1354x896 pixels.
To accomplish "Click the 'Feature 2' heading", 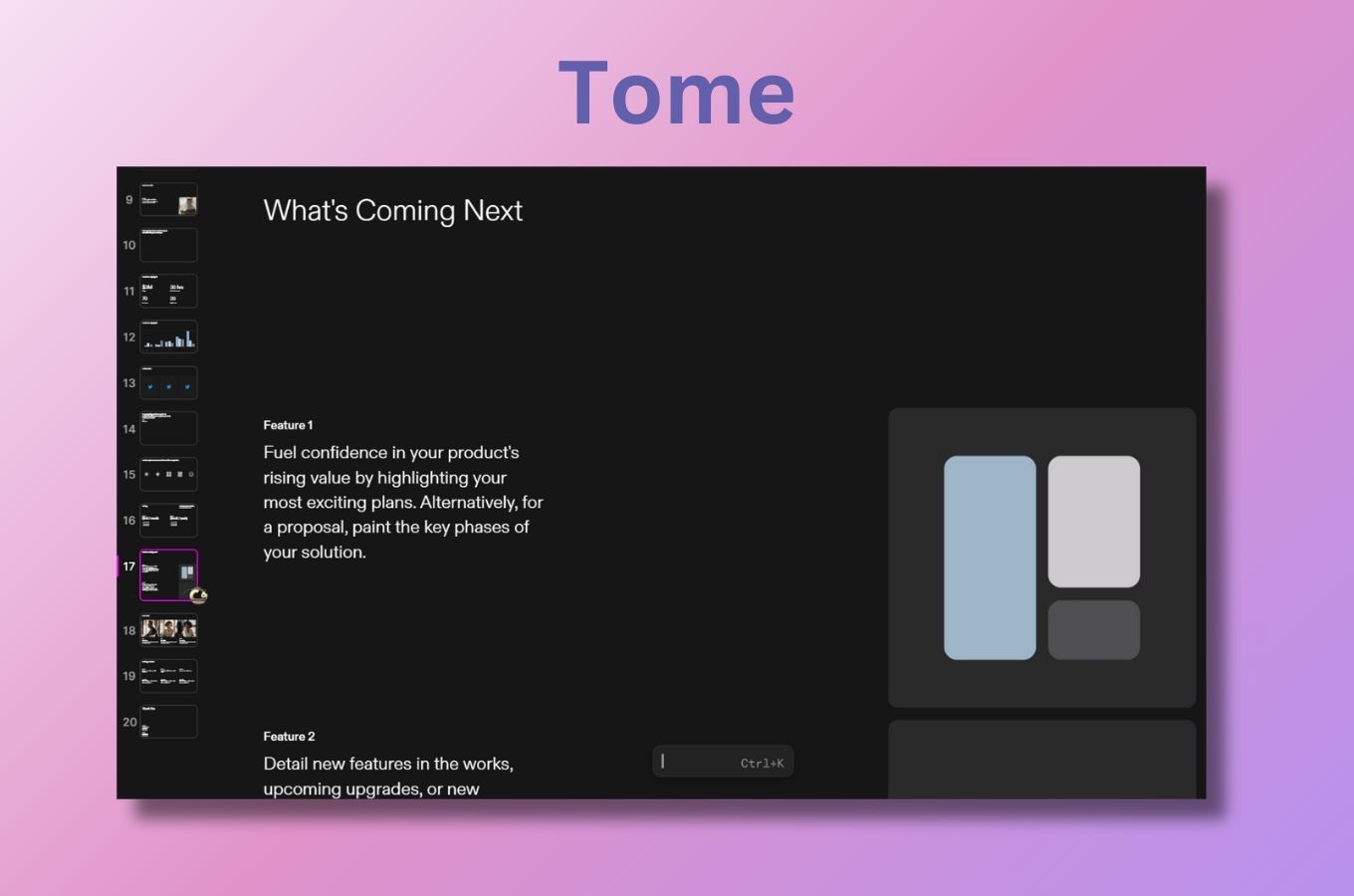I will pos(289,737).
